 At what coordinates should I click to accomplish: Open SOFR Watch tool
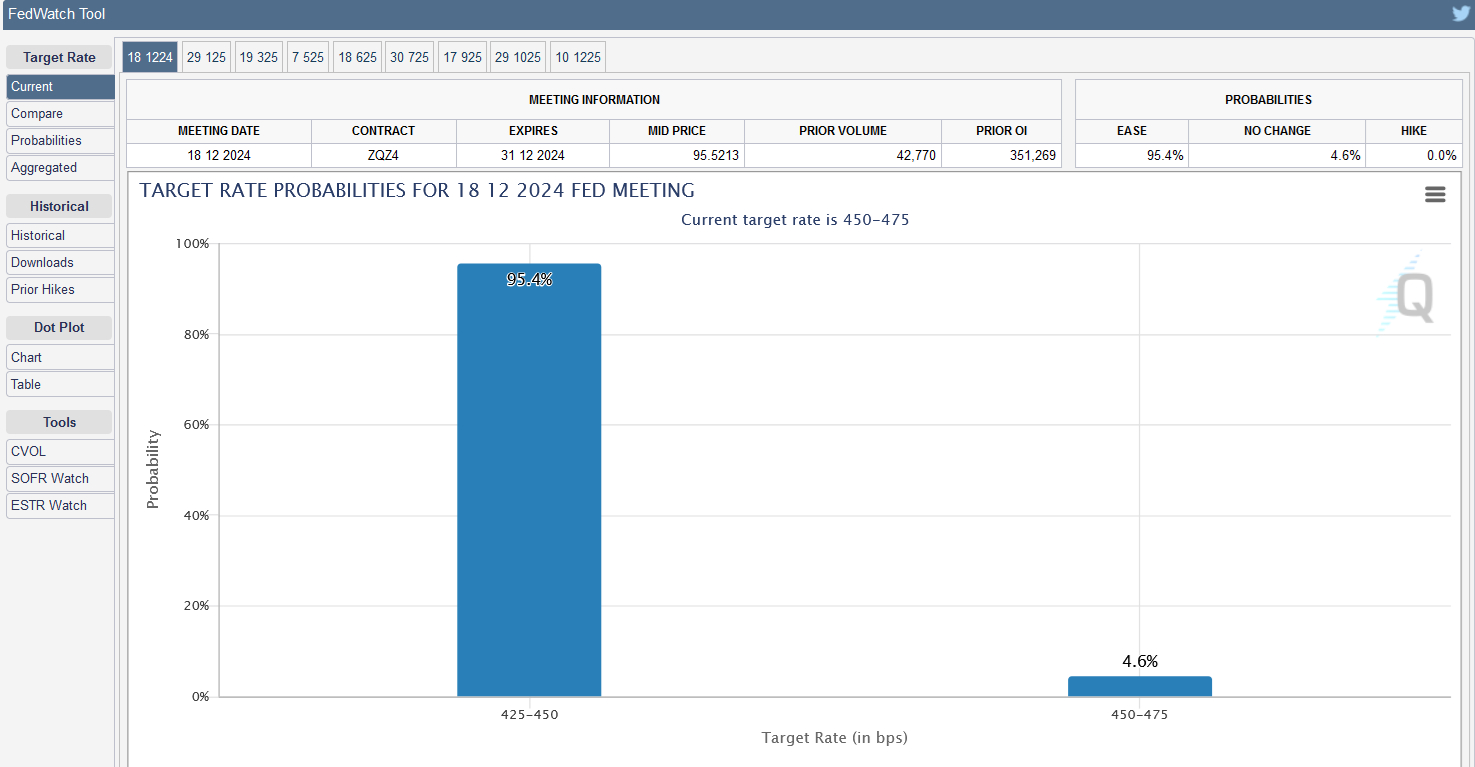60,479
